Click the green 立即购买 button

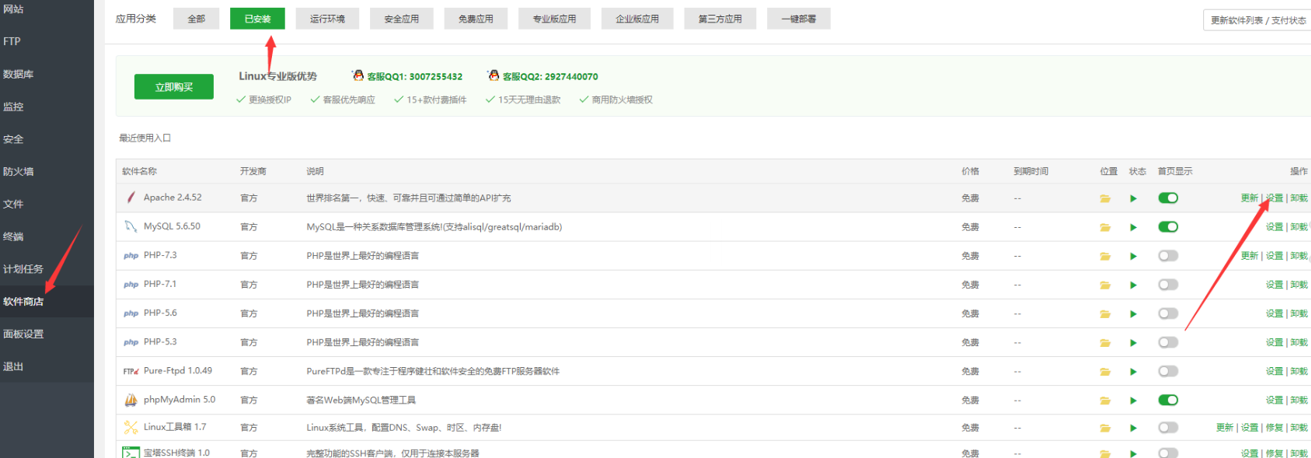pyautogui.click(x=174, y=87)
